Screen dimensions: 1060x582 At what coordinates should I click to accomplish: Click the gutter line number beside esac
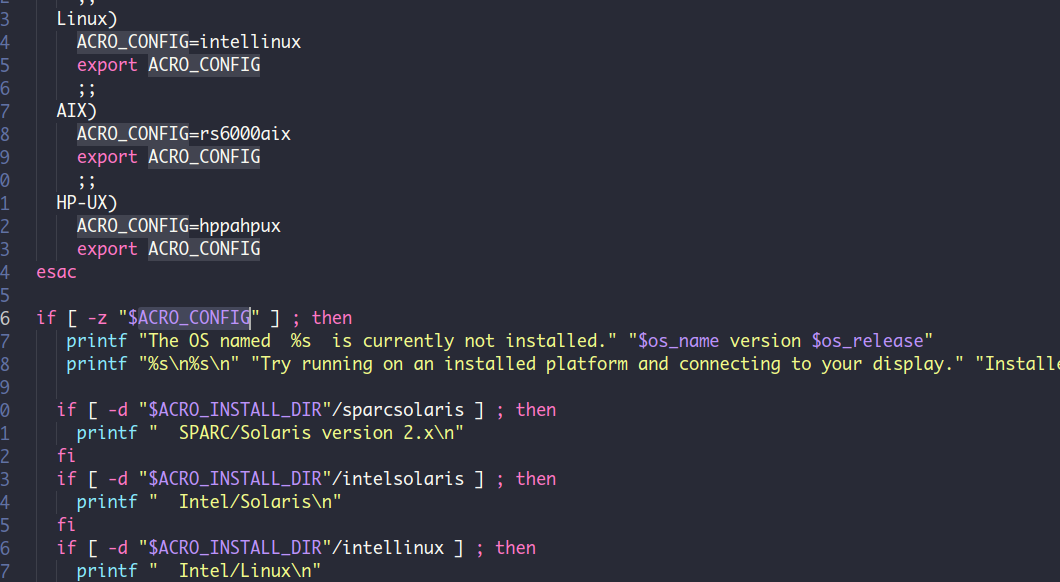tap(5, 272)
